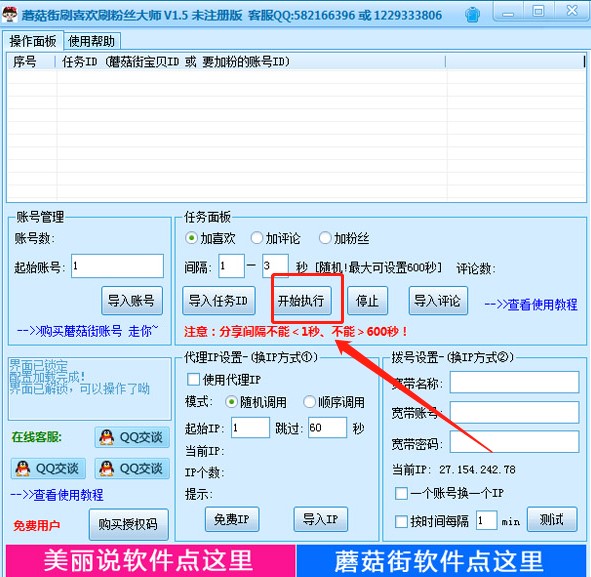Focus the 起始账号 input field
This screenshot has height=577, width=591.
click(117, 266)
